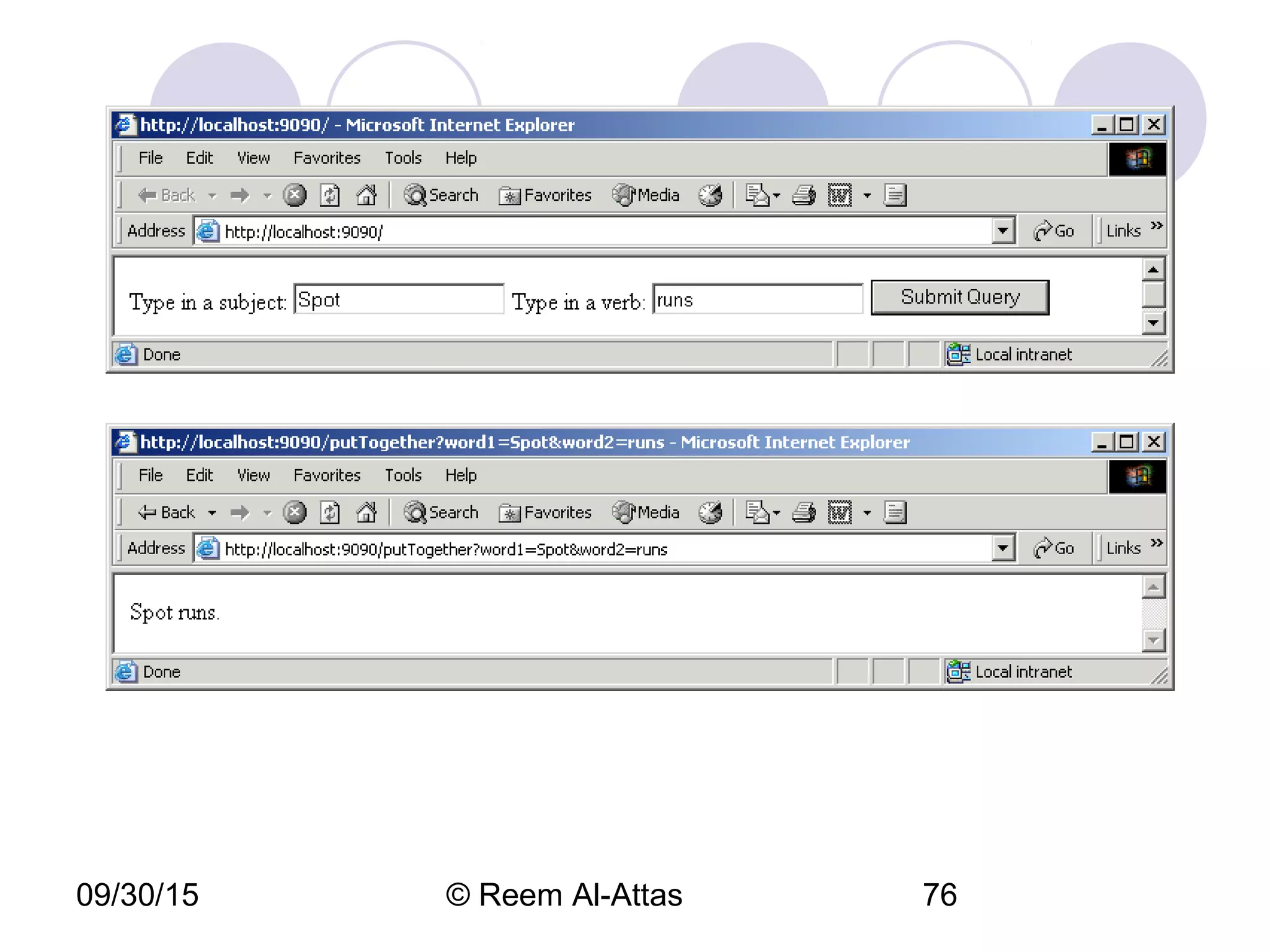Click the Go button in the bottom browser
This screenshot has width=1270, height=952.
[1054, 549]
